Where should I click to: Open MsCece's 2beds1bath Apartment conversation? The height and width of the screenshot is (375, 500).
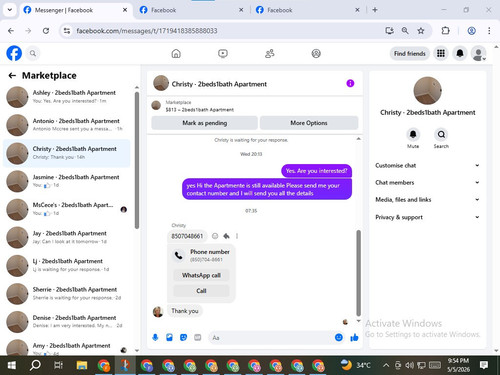click(67, 209)
